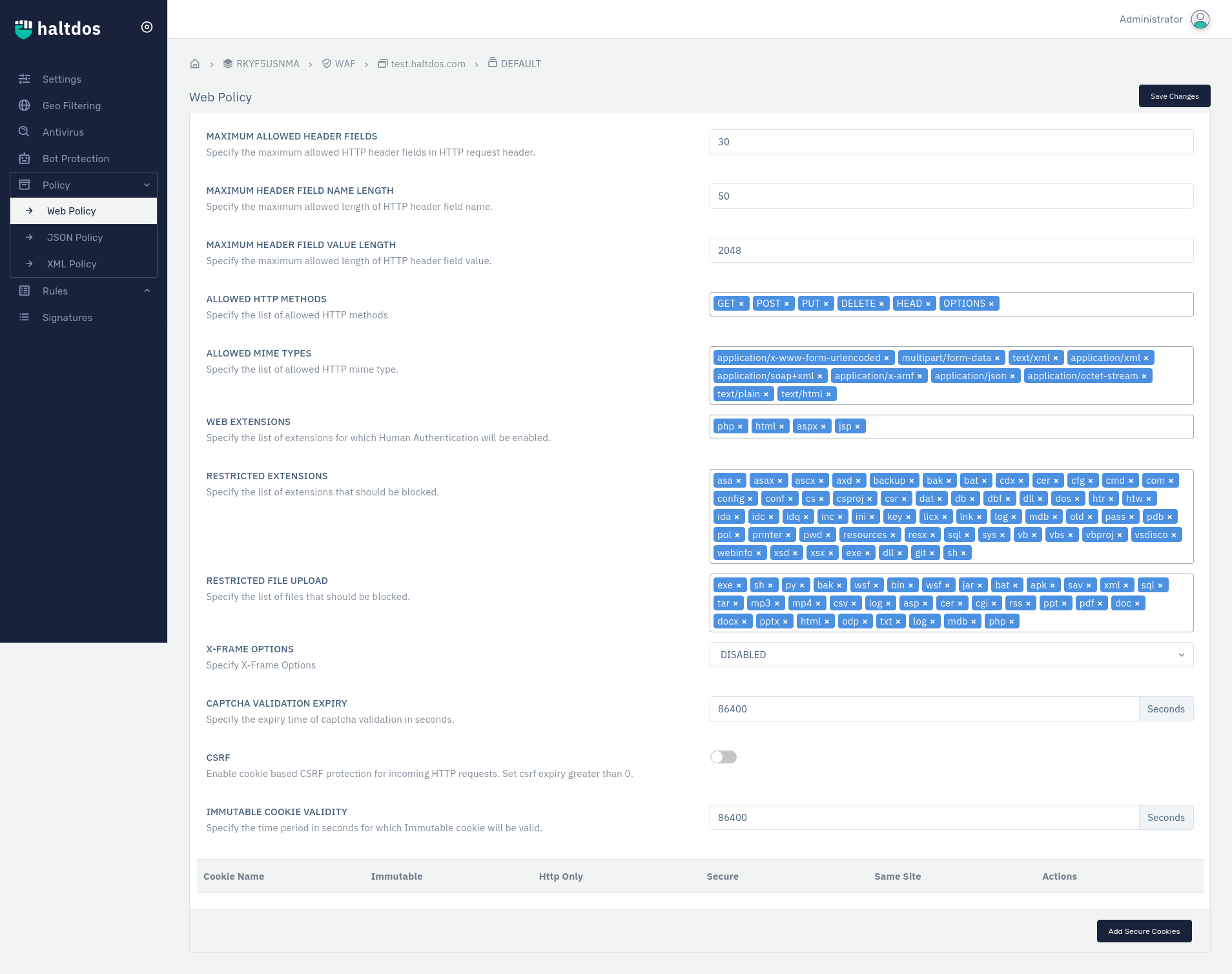
Task: Open Antivirus section in sidebar
Action: pyautogui.click(x=63, y=132)
